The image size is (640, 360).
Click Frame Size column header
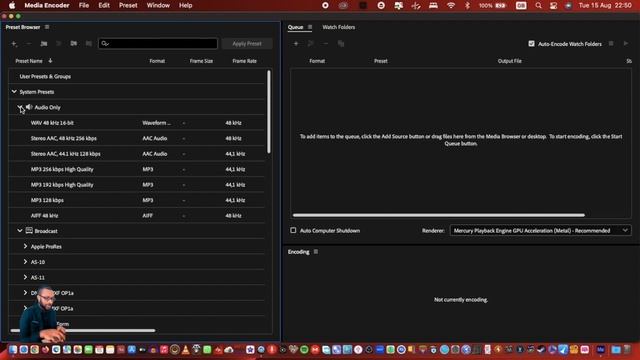point(201,61)
